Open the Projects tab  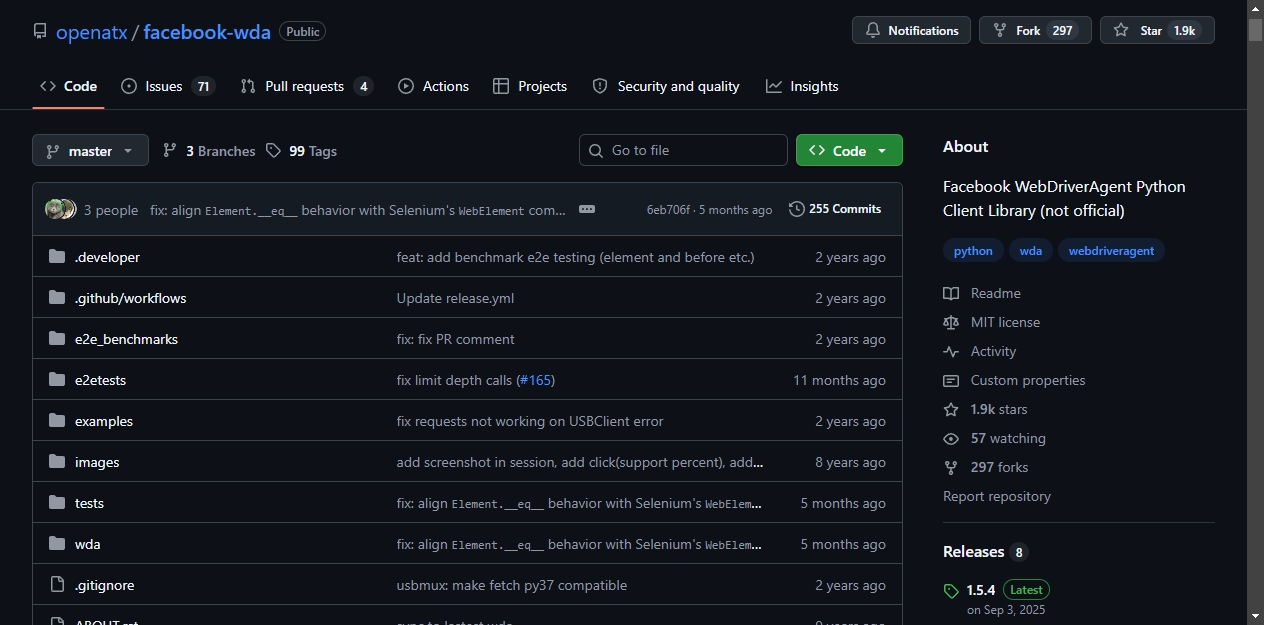tap(530, 86)
